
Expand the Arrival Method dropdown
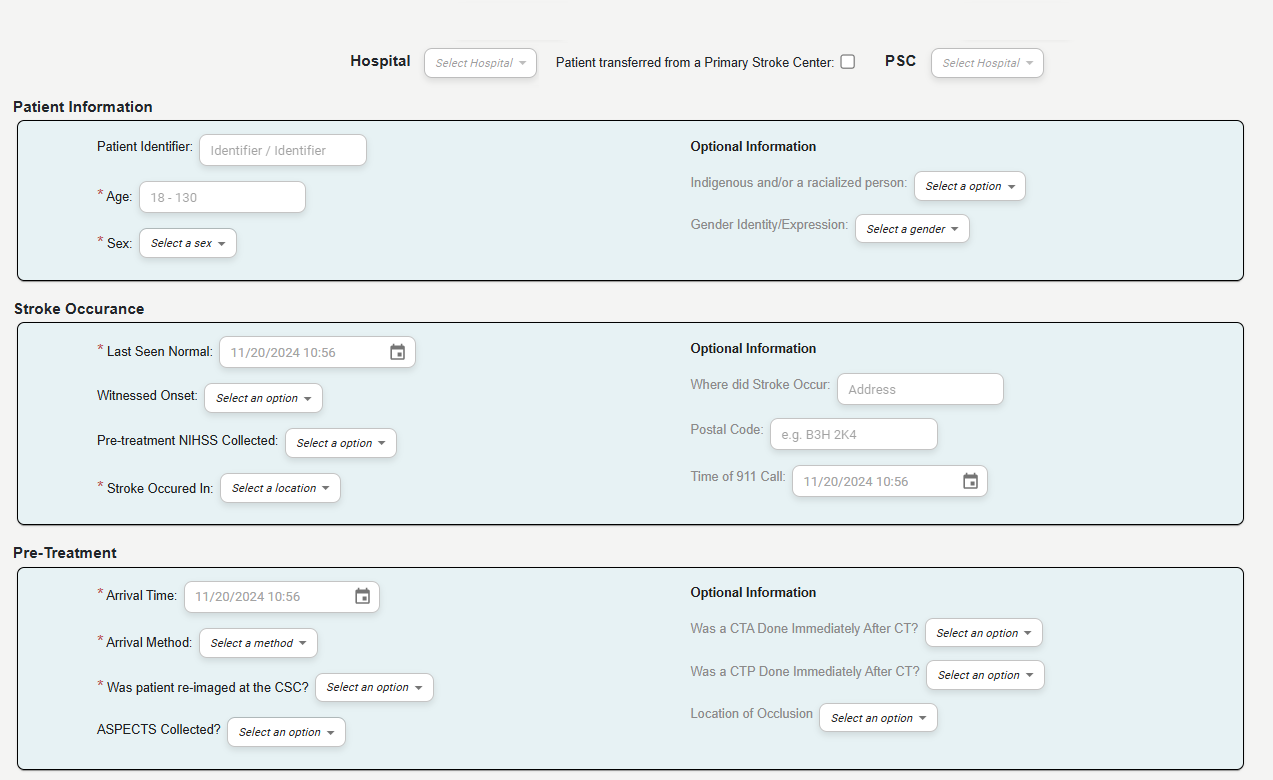click(x=258, y=643)
